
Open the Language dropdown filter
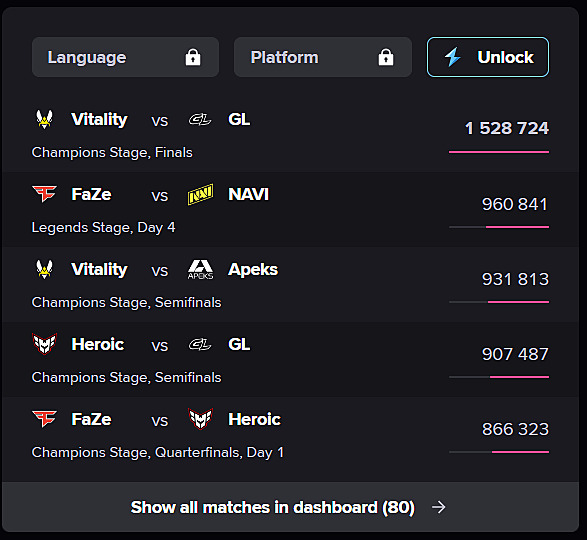pyautogui.click(x=125, y=57)
